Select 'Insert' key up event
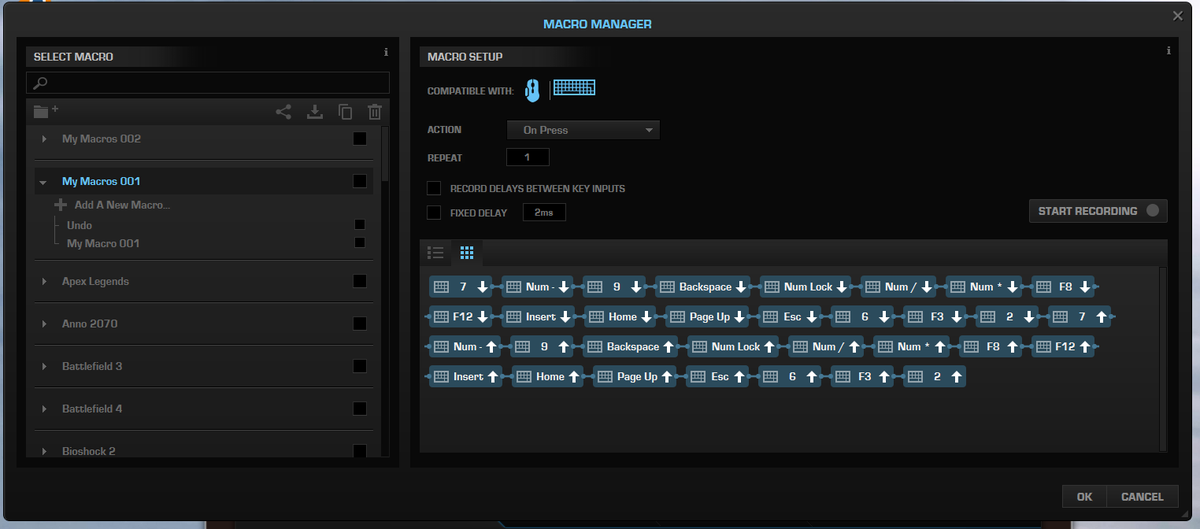 click(x=466, y=377)
